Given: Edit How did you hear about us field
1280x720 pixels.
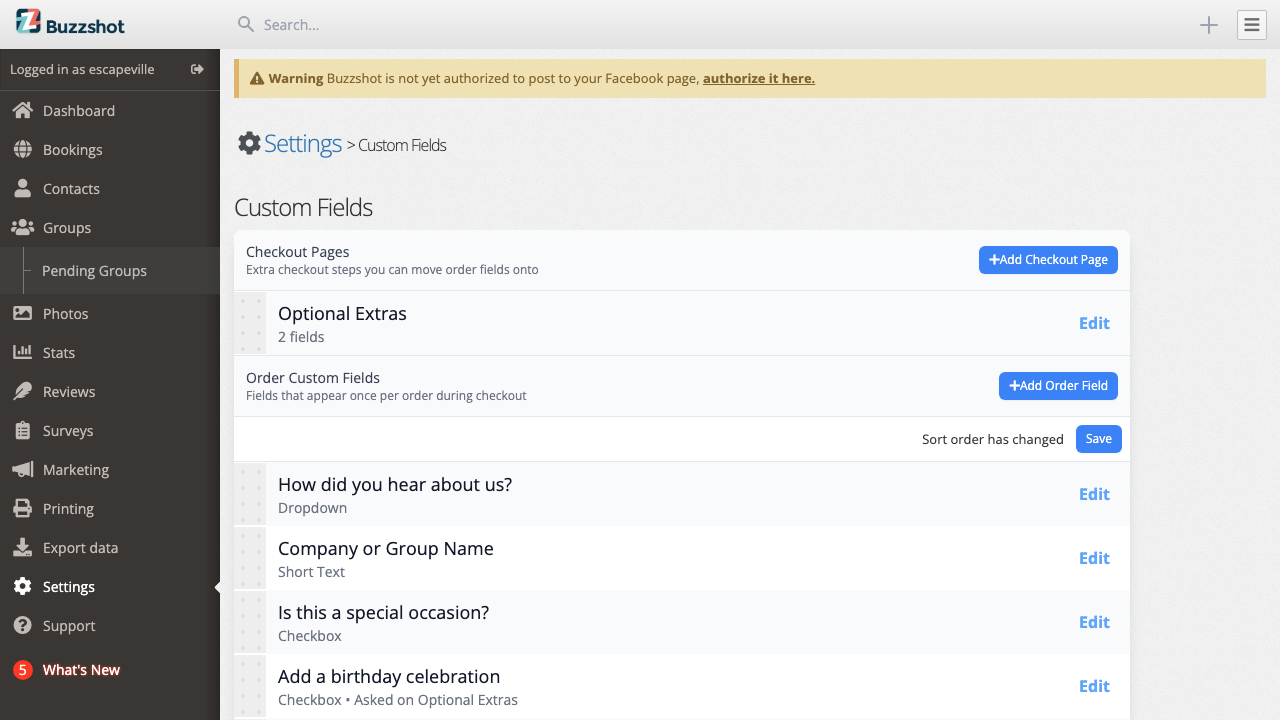Looking at the screenshot, I should click(1094, 494).
